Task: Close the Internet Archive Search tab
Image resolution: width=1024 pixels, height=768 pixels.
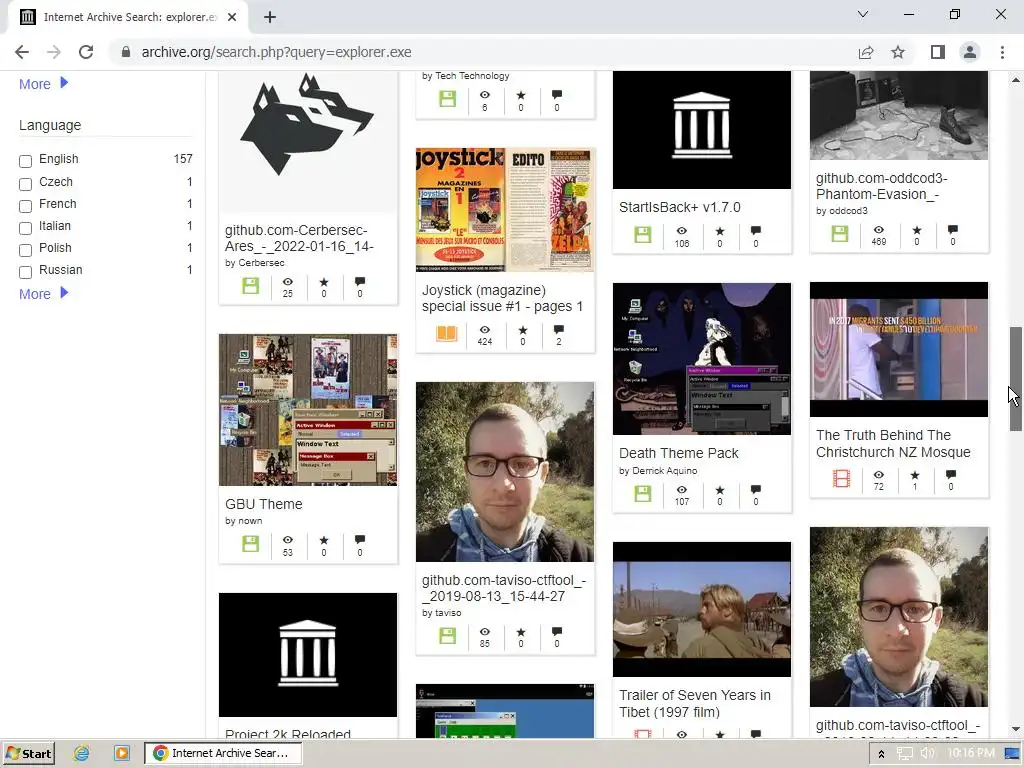Action: click(232, 17)
